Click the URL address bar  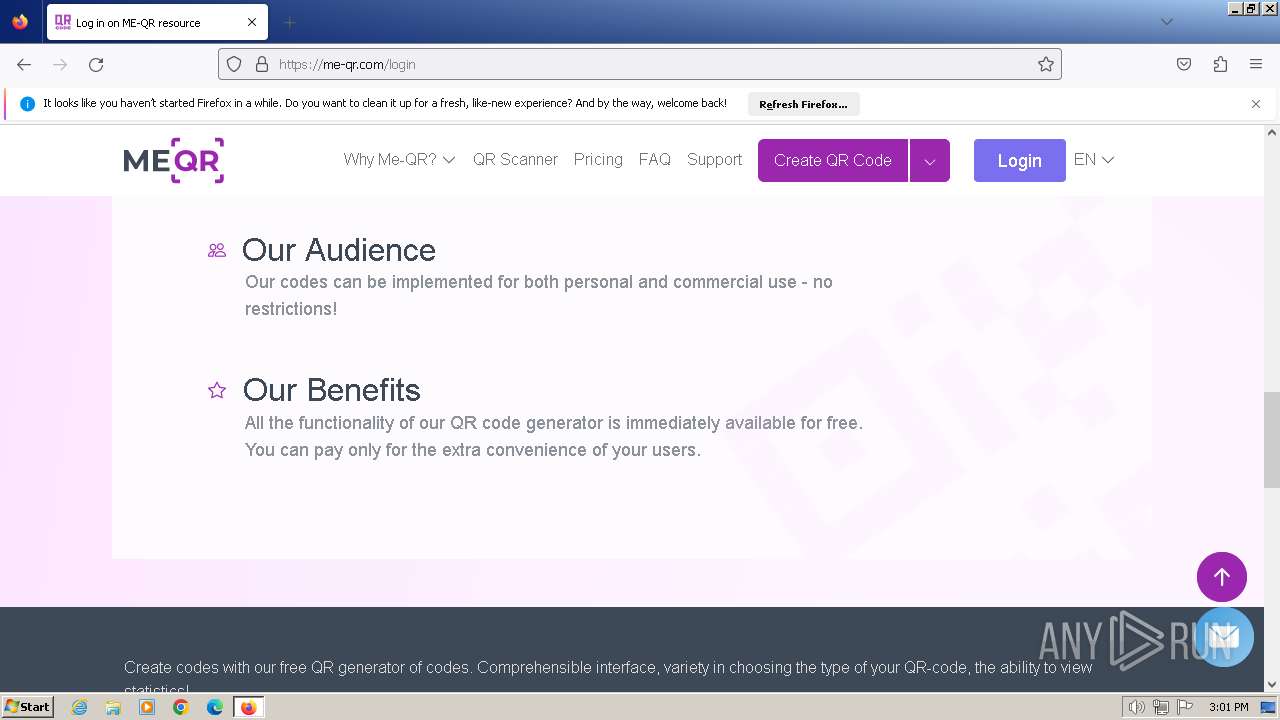click(x=640, y=64)
